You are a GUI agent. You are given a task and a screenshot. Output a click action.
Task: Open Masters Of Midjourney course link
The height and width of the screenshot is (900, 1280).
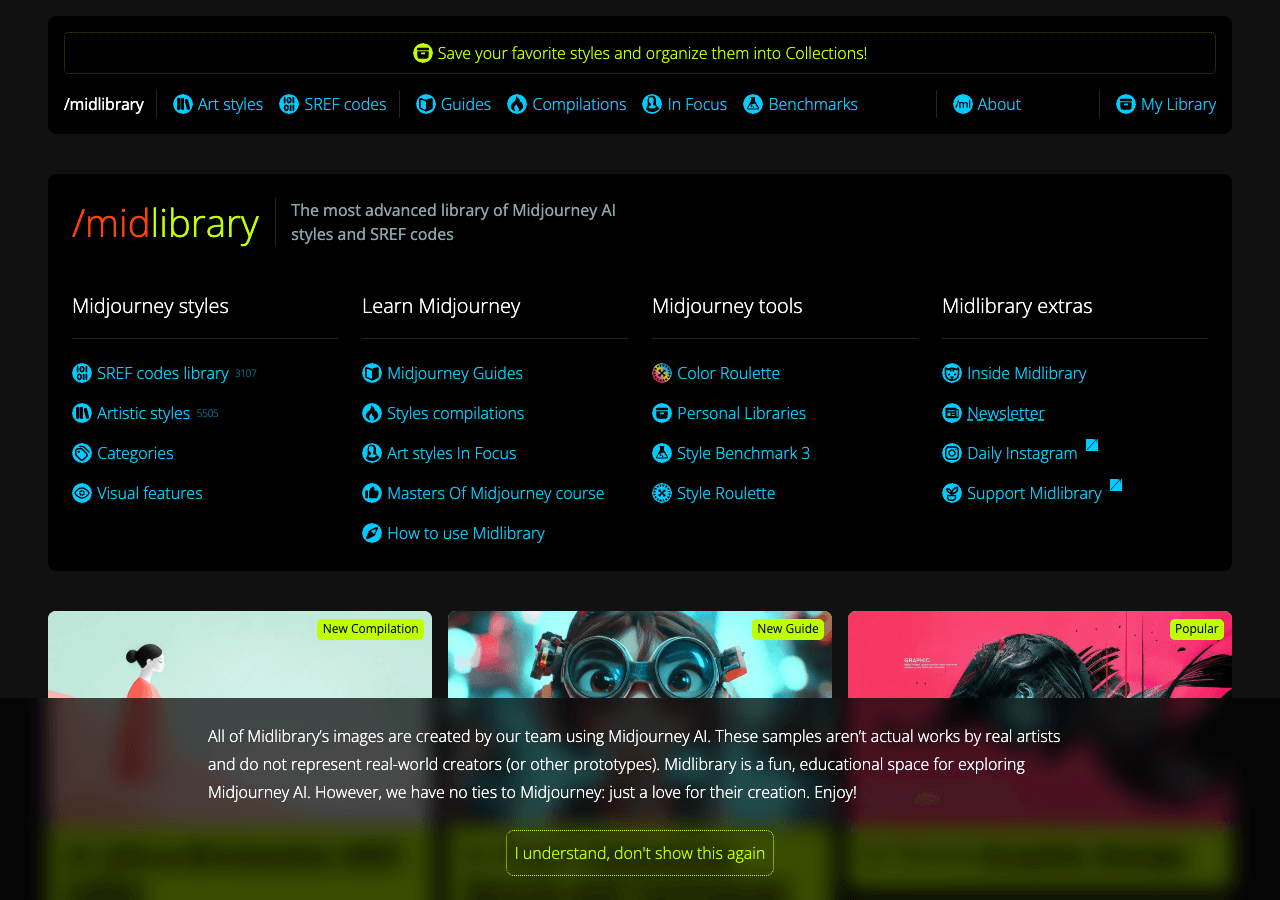click(483, 493)
